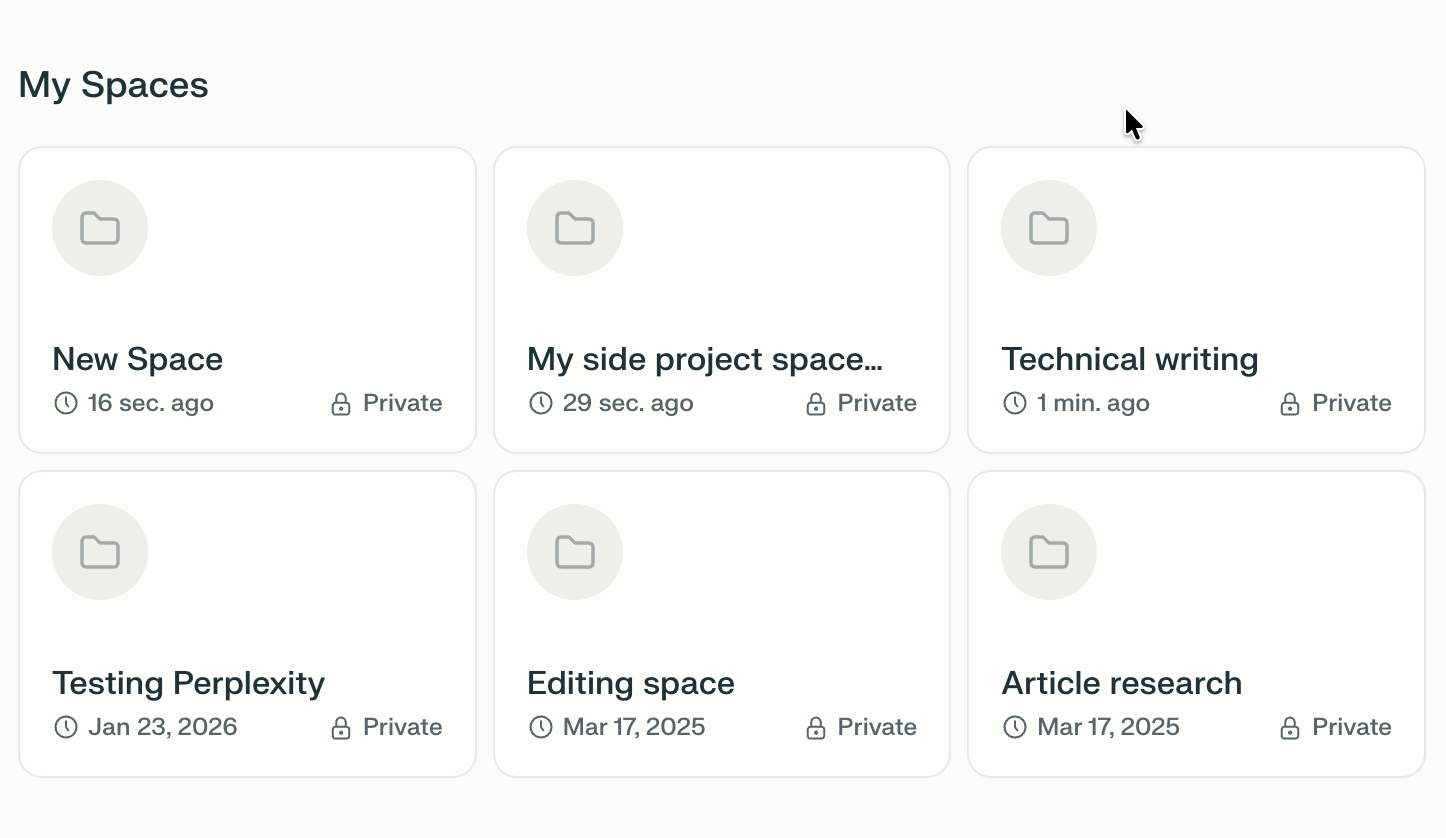Click the Editing space folder icon
The image size is (1446, 838).
coord(575,552)
